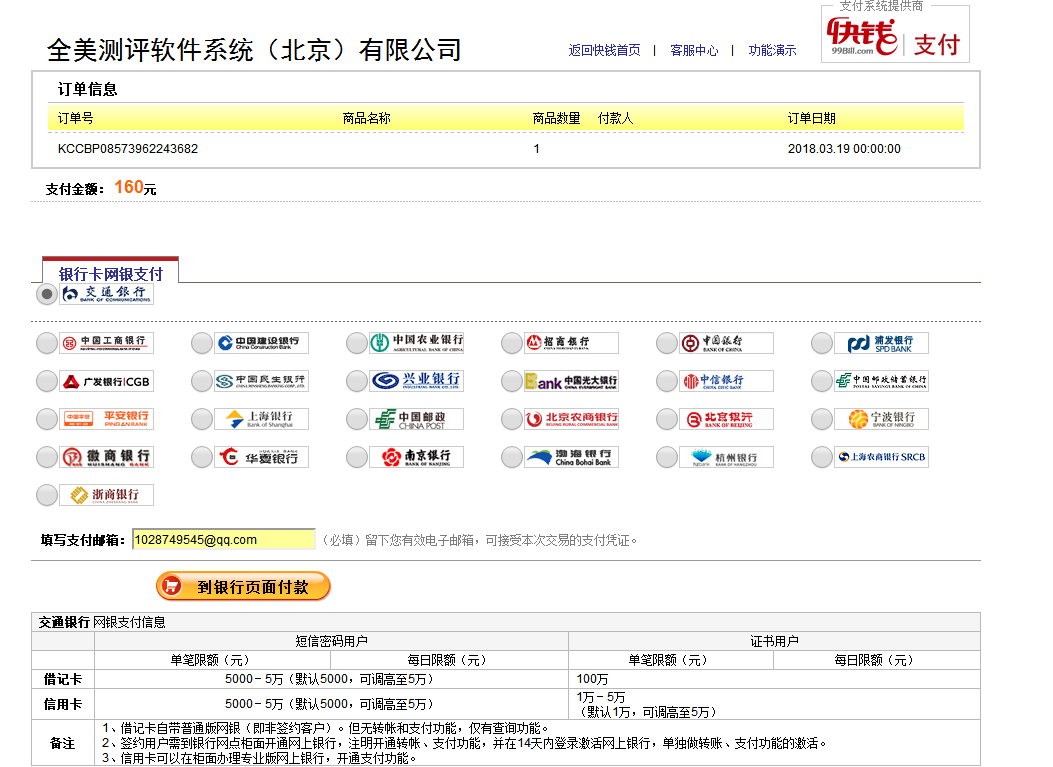The height and width of the screenshot is (767, 1053).
Task: Click the 中国工商银行 logo
Action: [x=106, y=343]
